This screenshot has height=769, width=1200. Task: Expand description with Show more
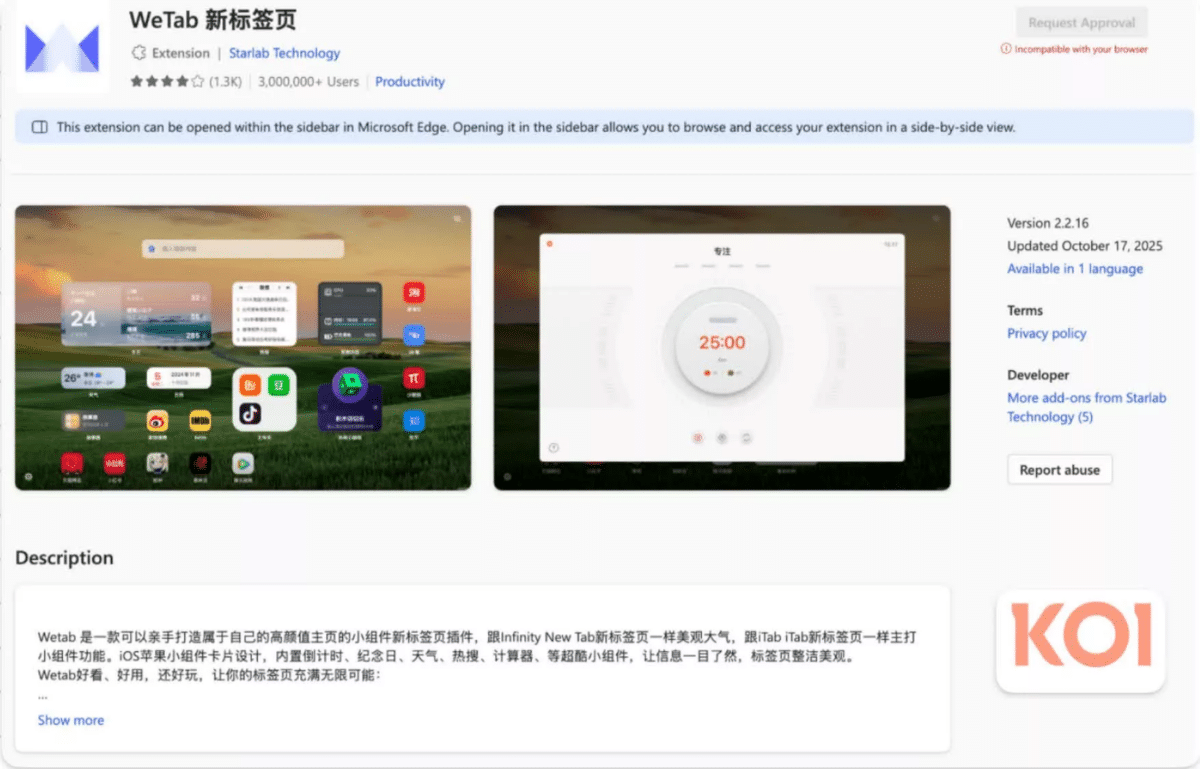71,720
